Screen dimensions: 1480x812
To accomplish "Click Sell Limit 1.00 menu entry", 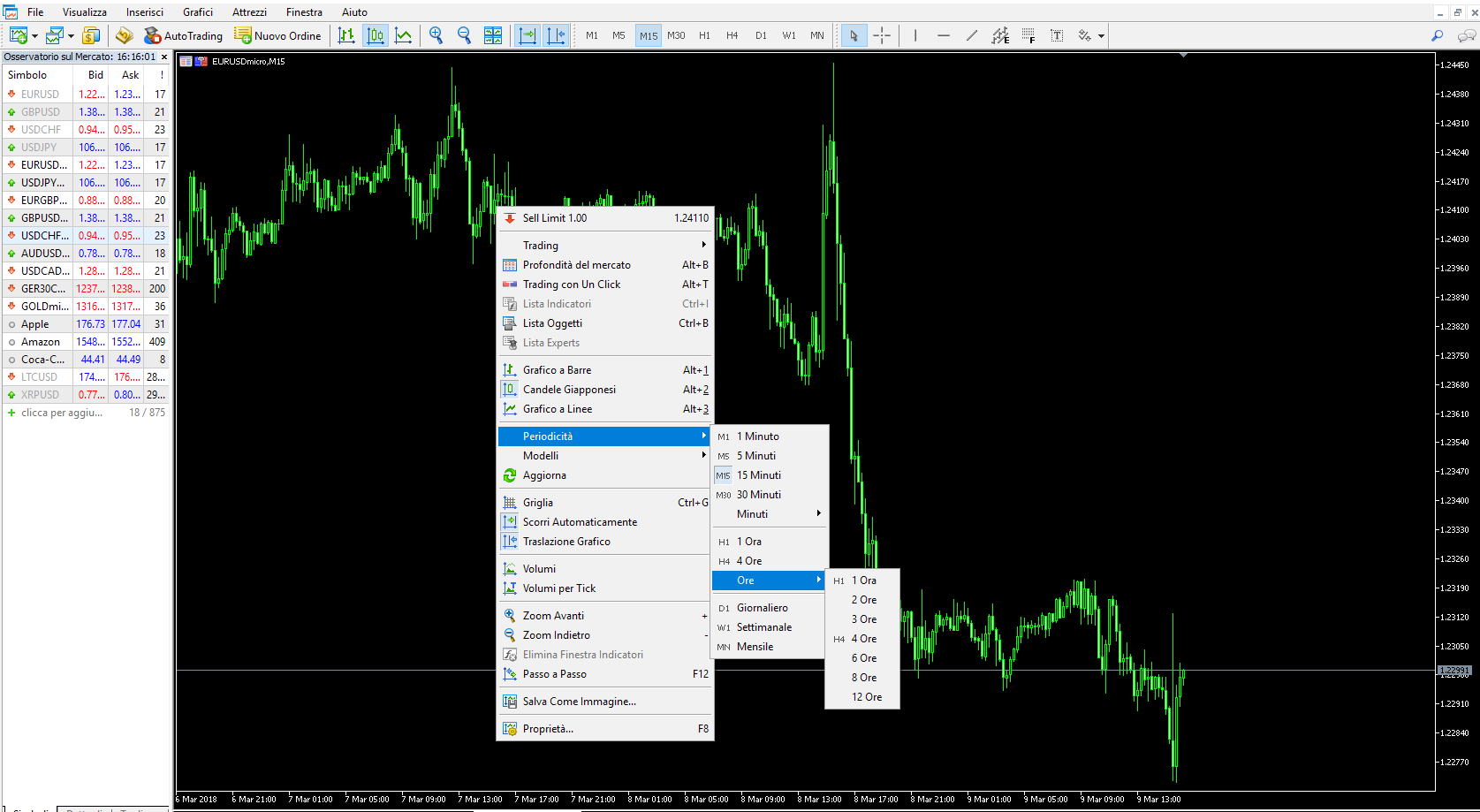I will [605, 218].
